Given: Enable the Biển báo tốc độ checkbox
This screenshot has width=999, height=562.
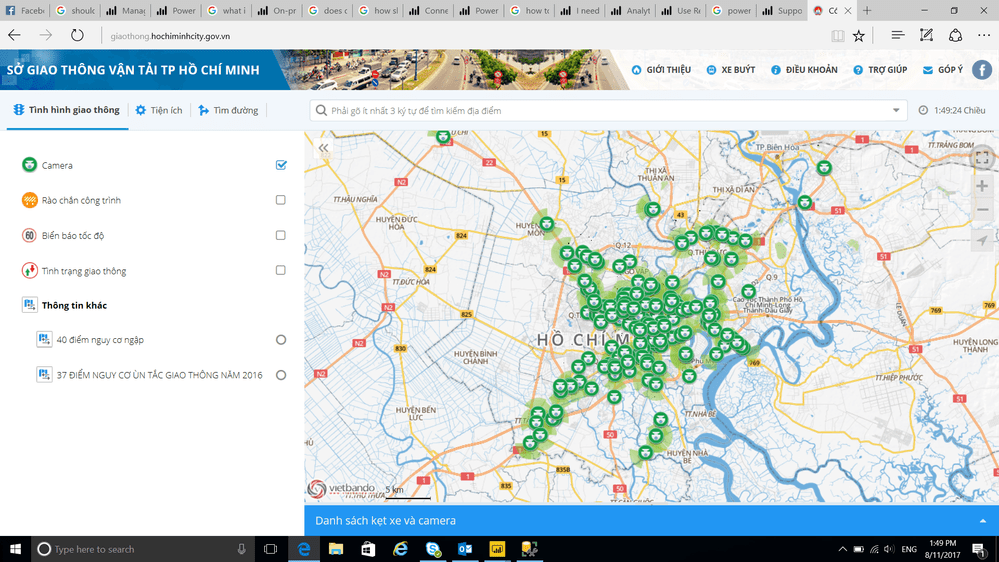Looking at the screenshot, I should (x=281, y=236).
